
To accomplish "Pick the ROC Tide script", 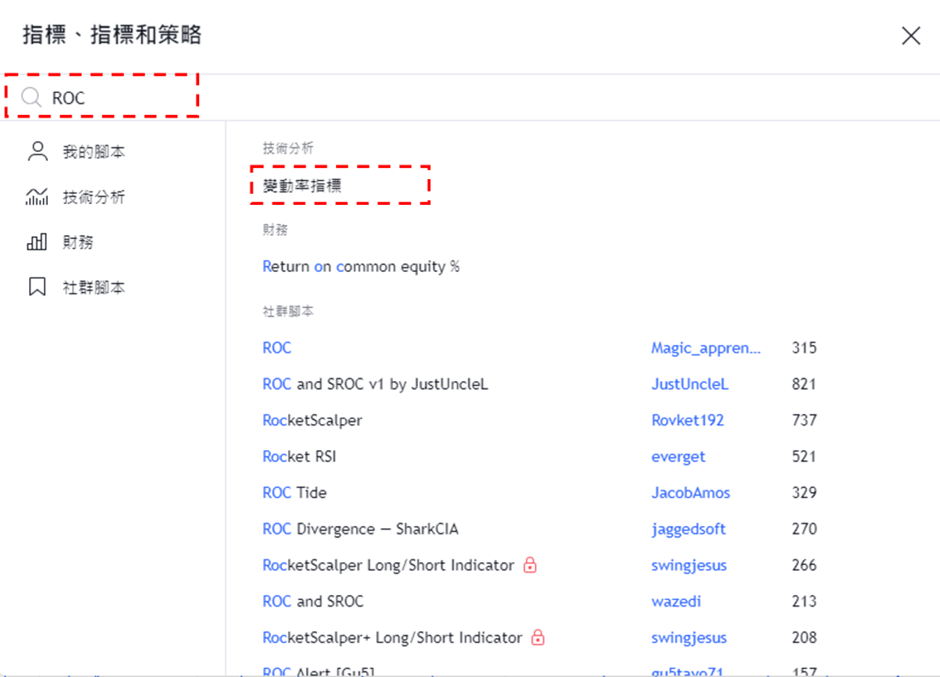I will [x=294, y=493].
